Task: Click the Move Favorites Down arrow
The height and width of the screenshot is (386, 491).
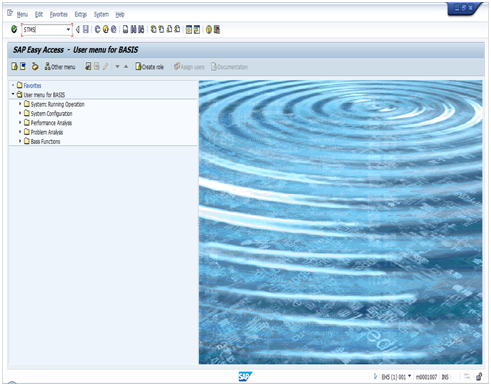Action: (x=117, y=67)
